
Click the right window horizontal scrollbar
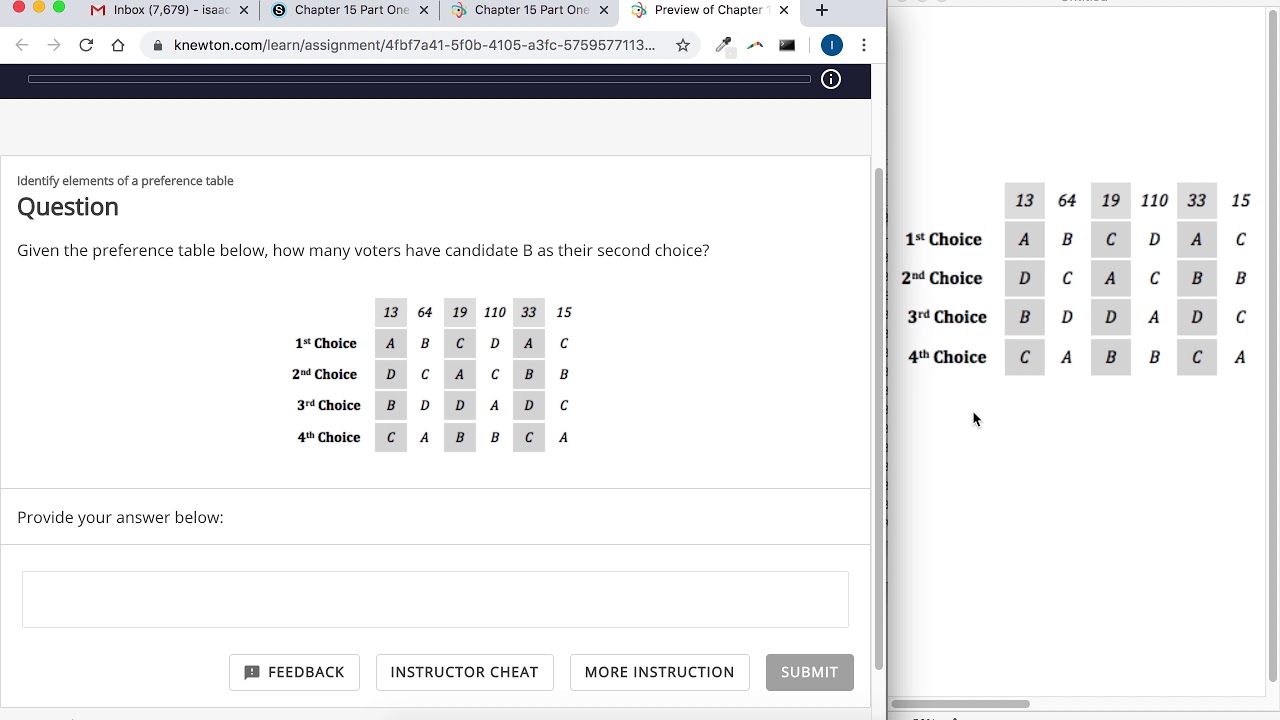[x=960, y=704]
